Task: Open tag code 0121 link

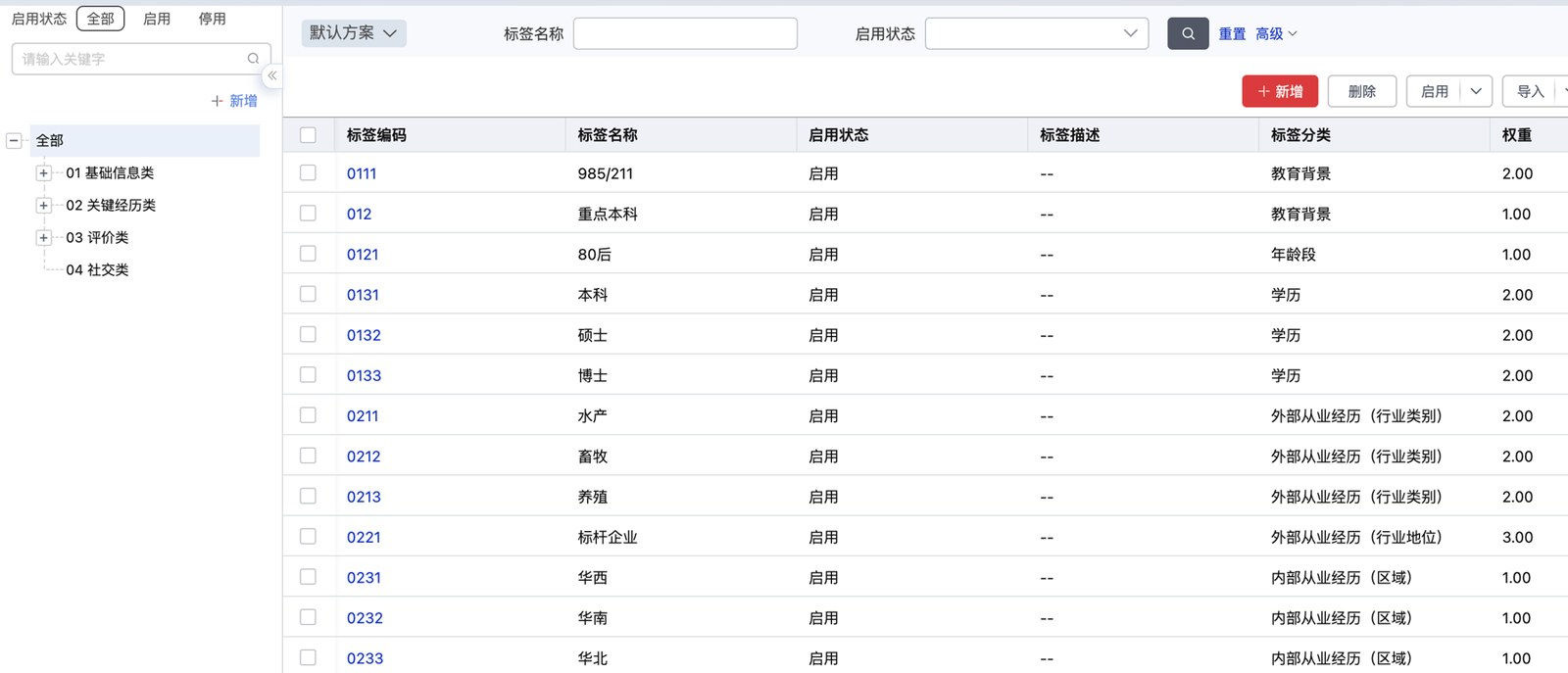Action: [x=363, y=255]
